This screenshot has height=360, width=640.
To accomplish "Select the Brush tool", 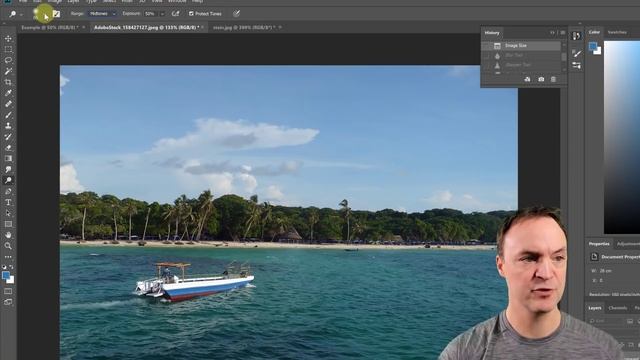I will [8, 115].
